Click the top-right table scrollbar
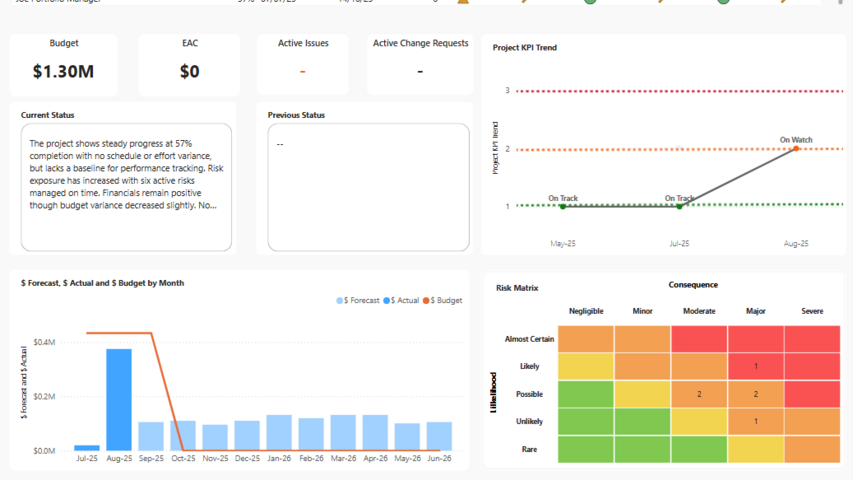This screenshot has width=853, height=480. tap(841, 3)
